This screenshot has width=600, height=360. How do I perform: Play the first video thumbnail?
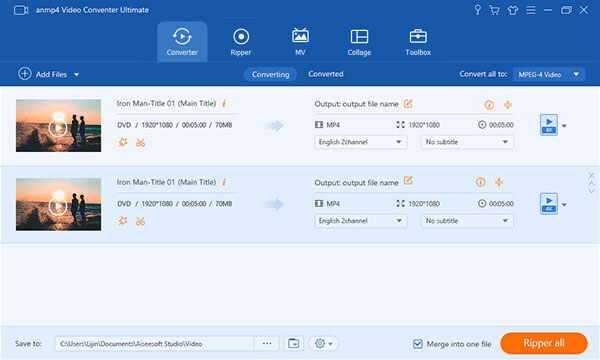[58, 127]
